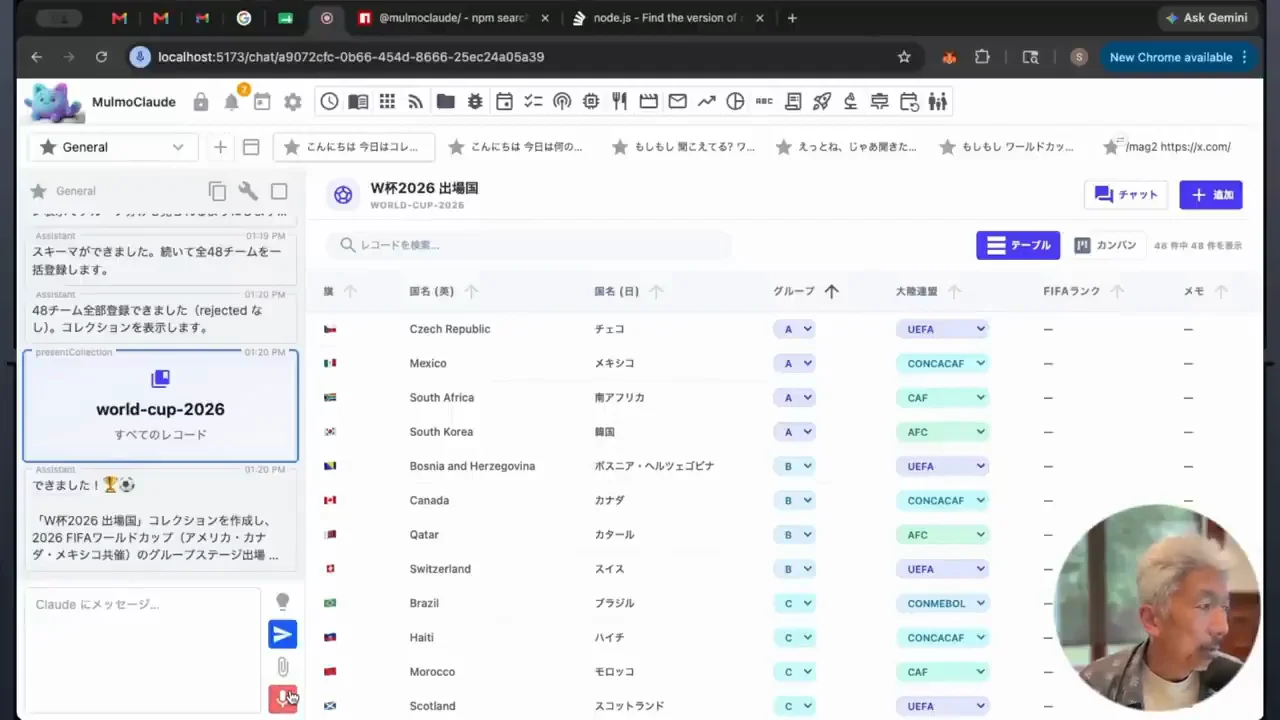Viewport: 1280px width, 720px height.
Task: Open the apps grid icon in toolbar
Action: 387,101
